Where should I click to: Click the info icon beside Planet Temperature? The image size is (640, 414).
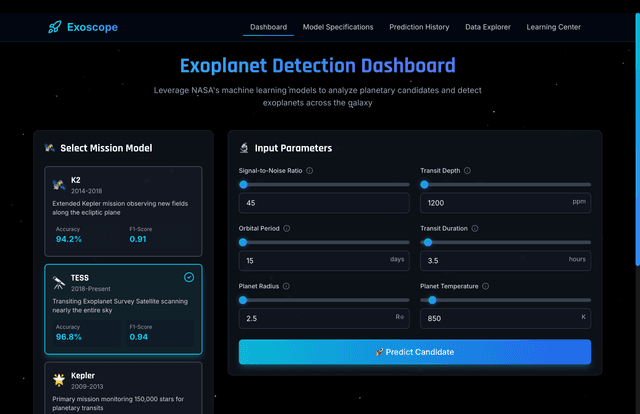(x=487, y=286)
